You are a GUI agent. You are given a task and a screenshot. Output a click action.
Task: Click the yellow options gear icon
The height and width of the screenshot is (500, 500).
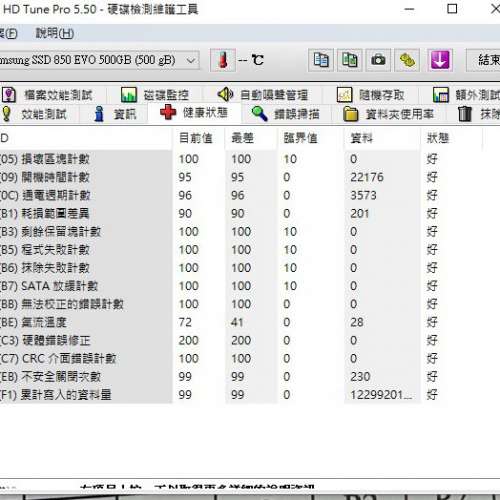tap(407, 60)
